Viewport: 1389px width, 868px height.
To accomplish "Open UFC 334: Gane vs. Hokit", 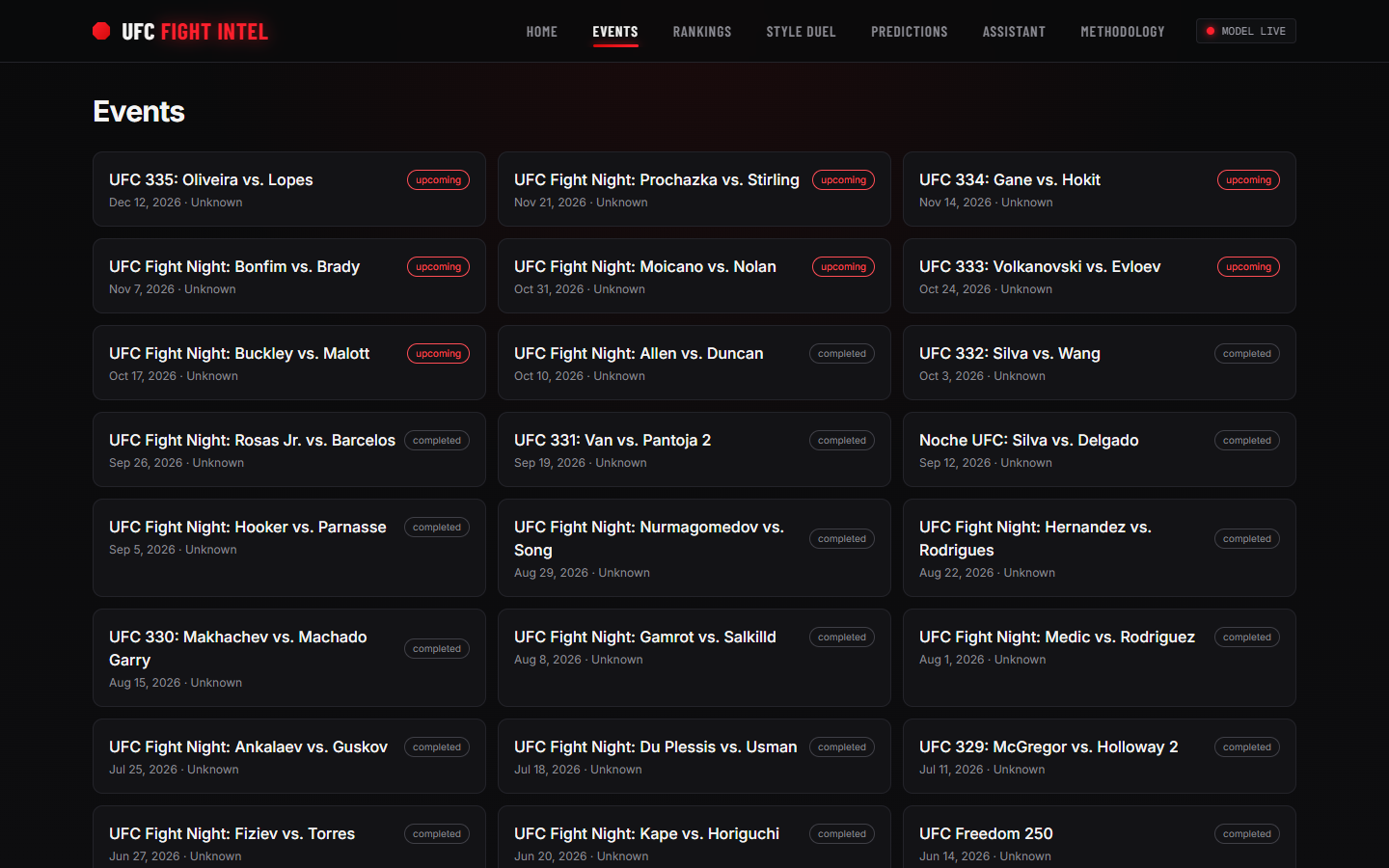I will 1100,189.
